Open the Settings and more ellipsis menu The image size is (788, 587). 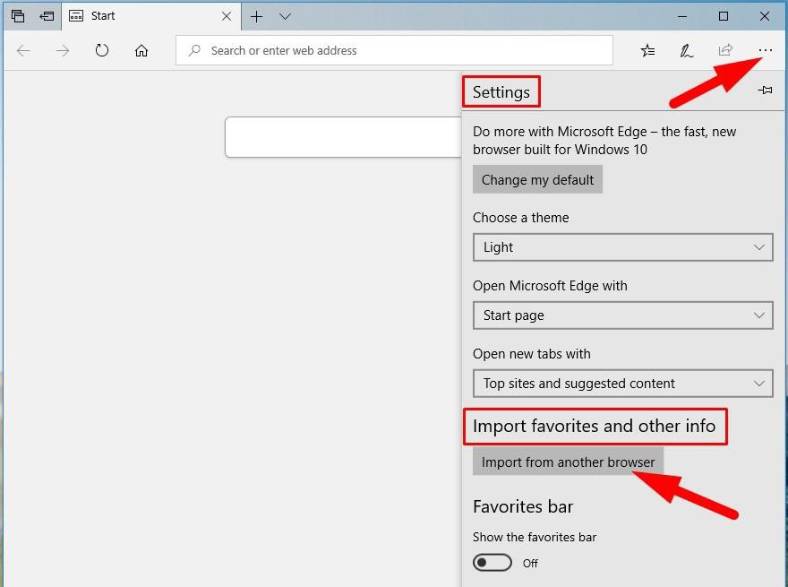[765, 50]
